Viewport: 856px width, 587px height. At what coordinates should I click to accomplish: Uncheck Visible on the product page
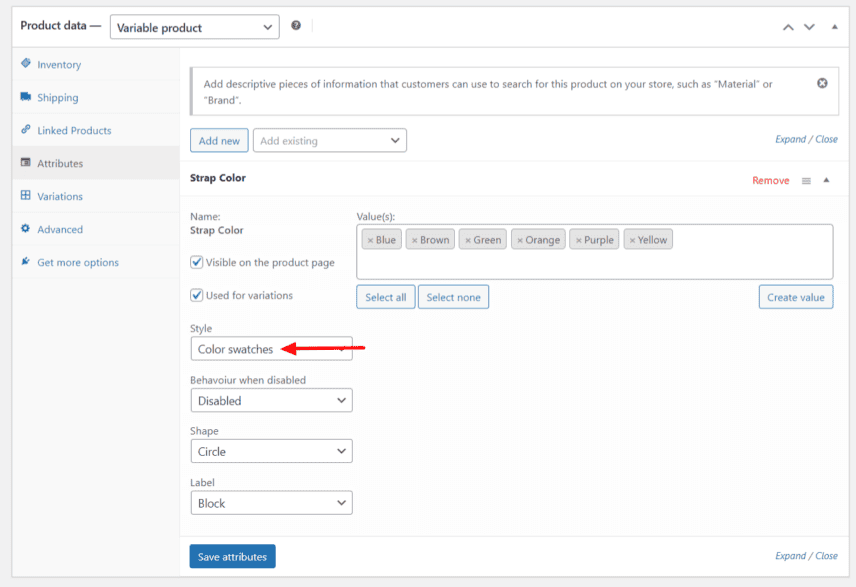(x=198, y=263)
